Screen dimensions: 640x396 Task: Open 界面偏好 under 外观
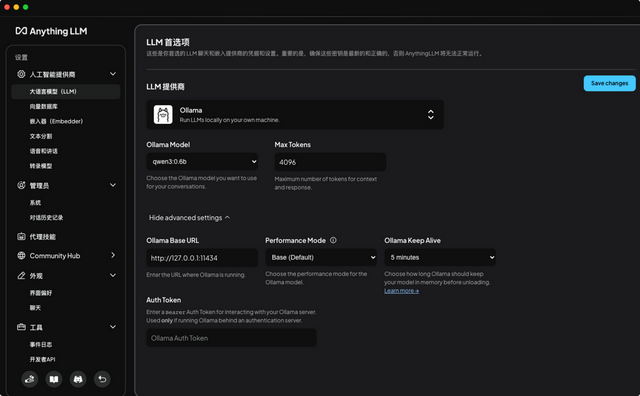(x=40, y=293)
